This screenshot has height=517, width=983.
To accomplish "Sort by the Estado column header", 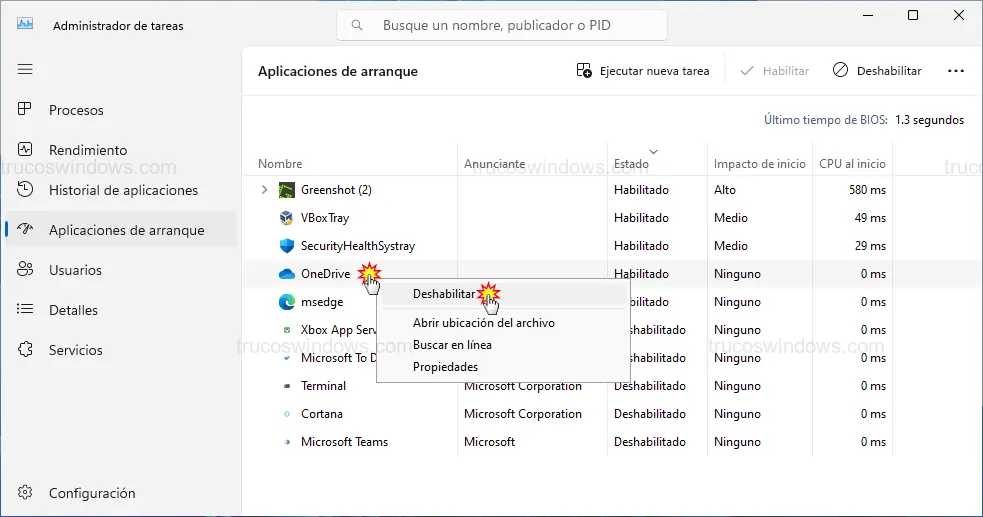I will point(631,164).
